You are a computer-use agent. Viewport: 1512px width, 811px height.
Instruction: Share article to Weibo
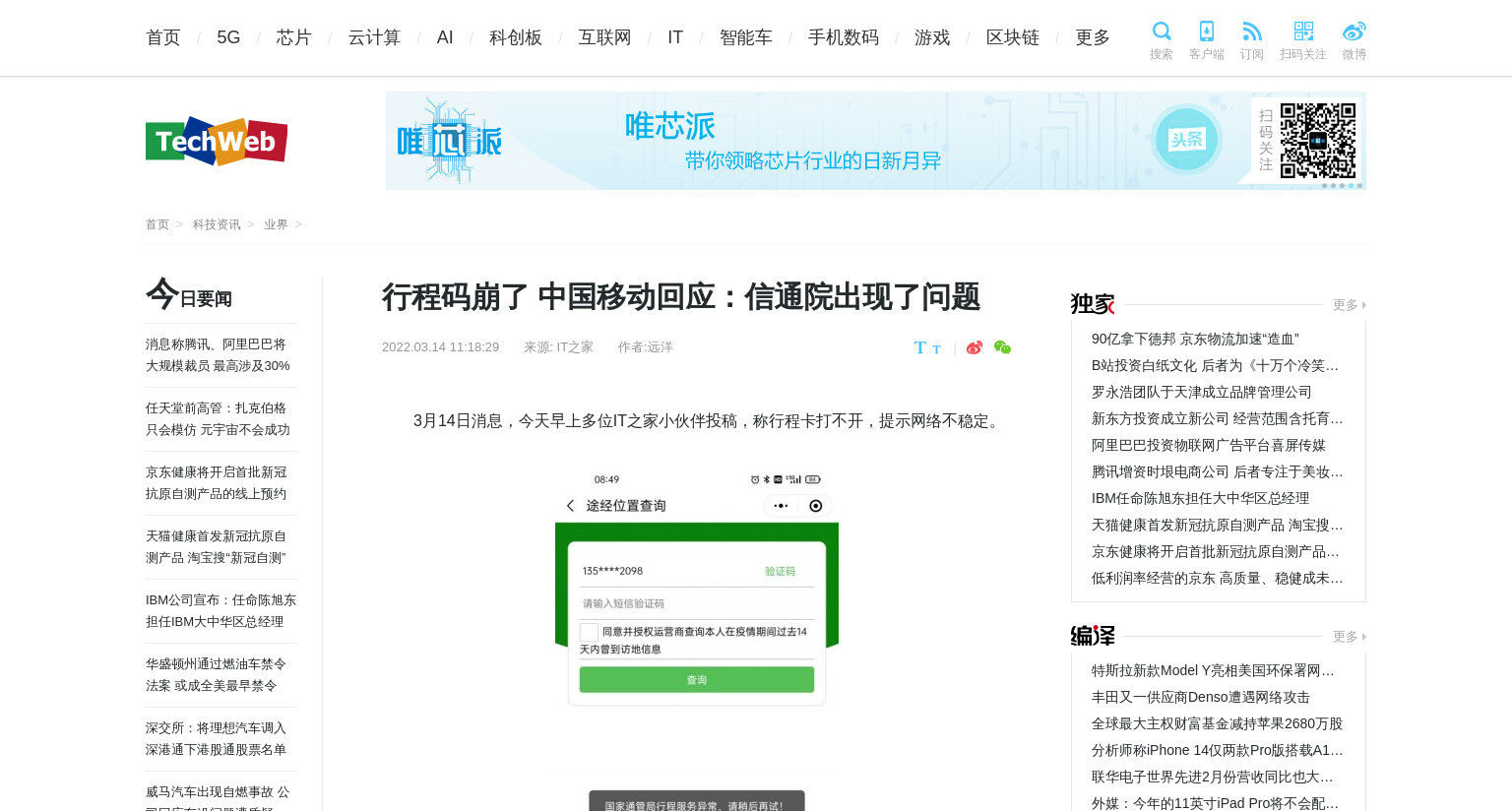[975, 347]
